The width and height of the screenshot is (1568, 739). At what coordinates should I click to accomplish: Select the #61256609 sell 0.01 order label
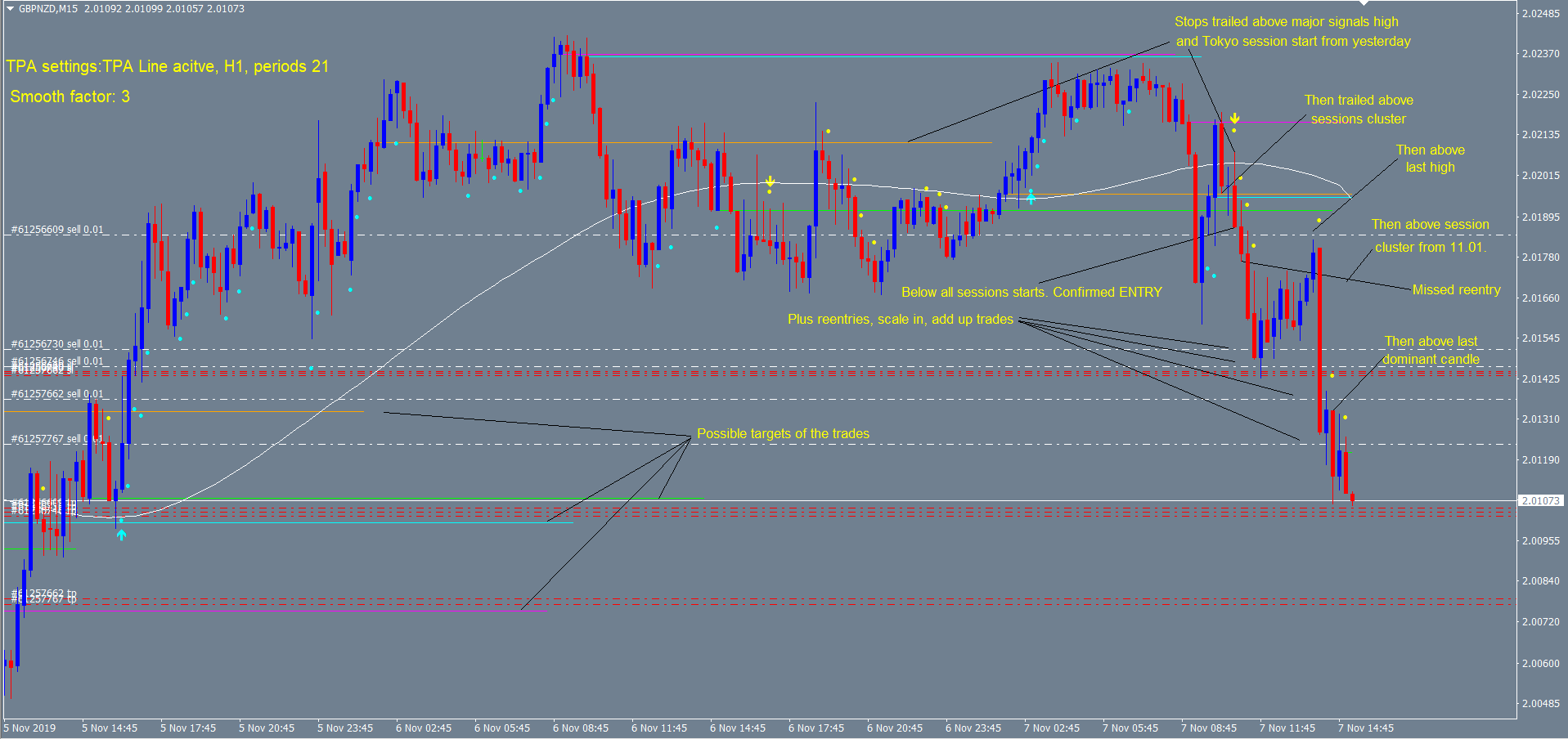point(57,230)
